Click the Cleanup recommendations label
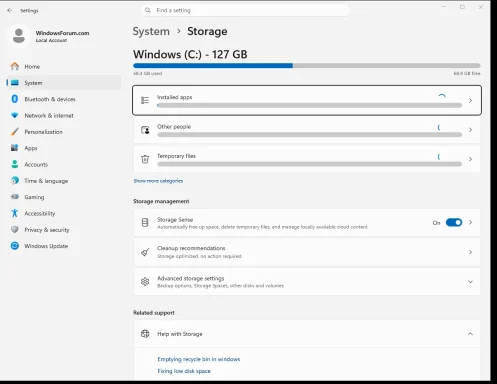497x384 pixels. click(x=191, y=248)
